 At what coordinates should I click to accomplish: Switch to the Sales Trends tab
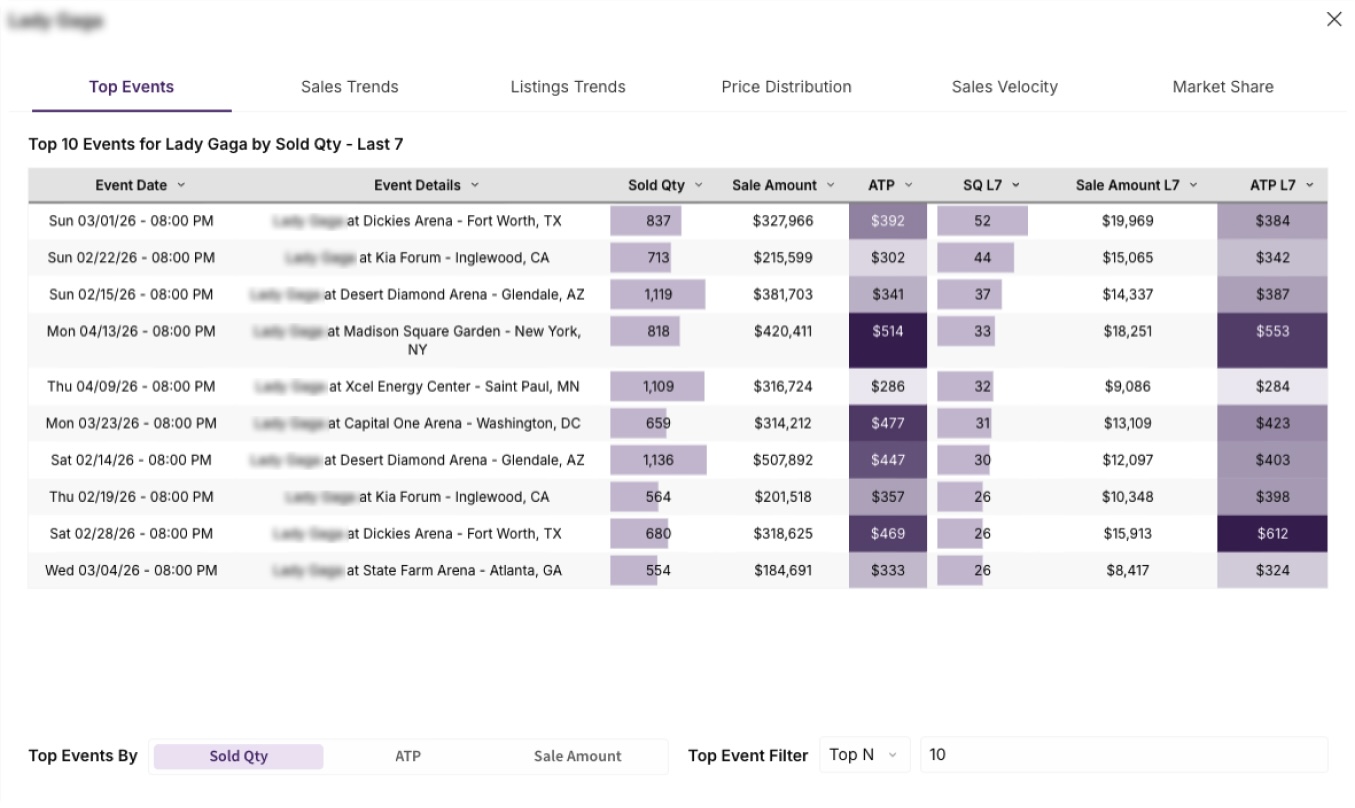[349, 87]
